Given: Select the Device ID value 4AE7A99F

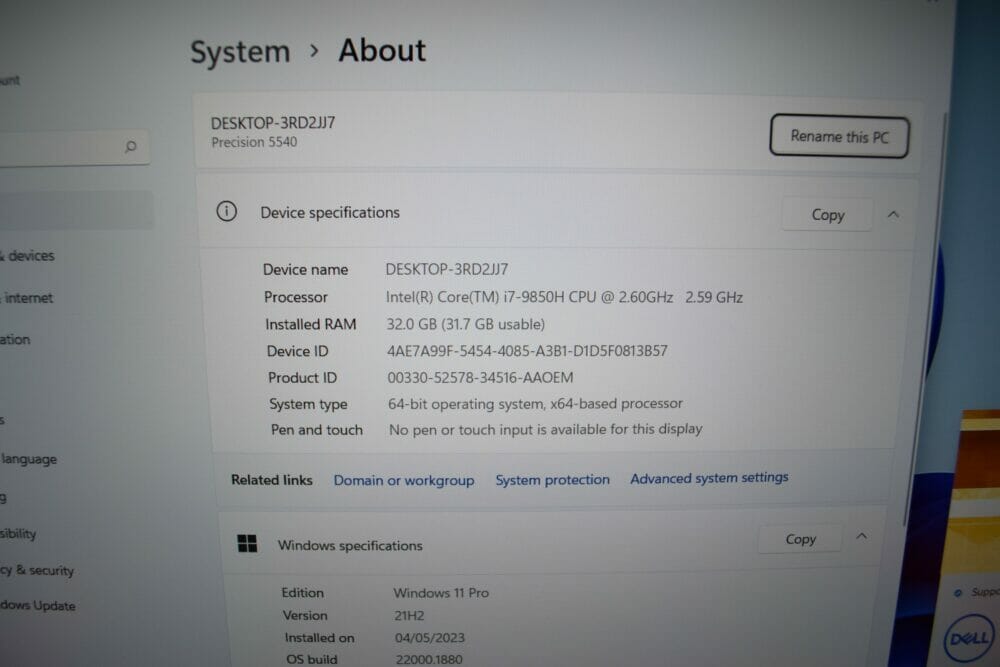Looking at the screenshot, I should click(x=527, y=351).
